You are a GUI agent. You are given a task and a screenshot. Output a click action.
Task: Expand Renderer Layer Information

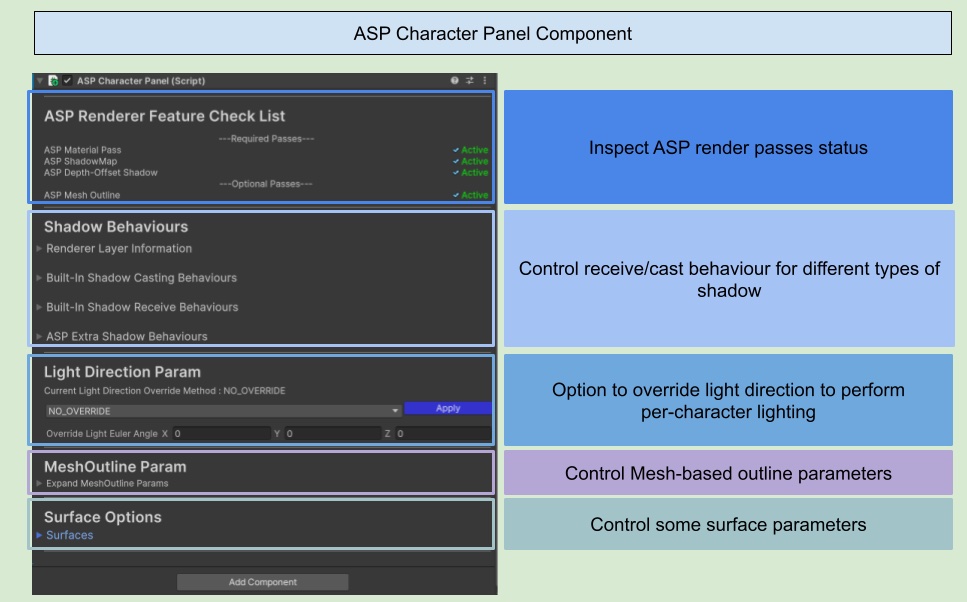(x=40, y=249)
